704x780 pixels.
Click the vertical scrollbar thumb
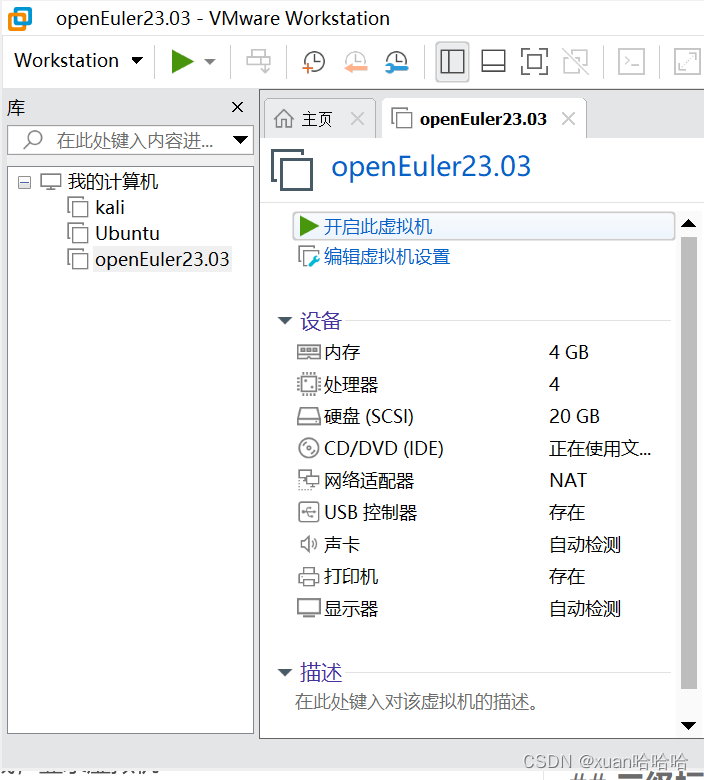click(689, 463)
